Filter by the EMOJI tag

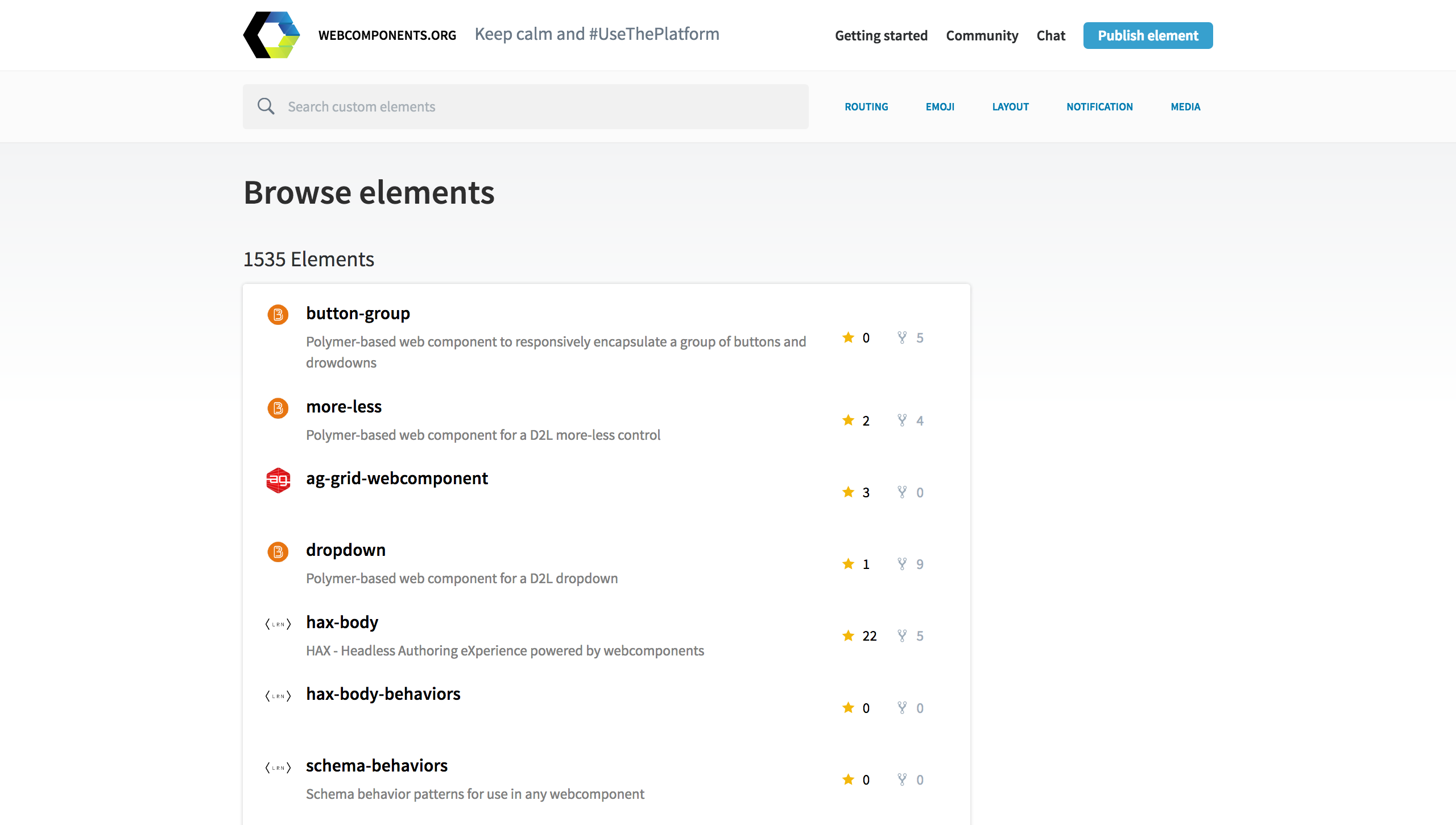(940, 106)
